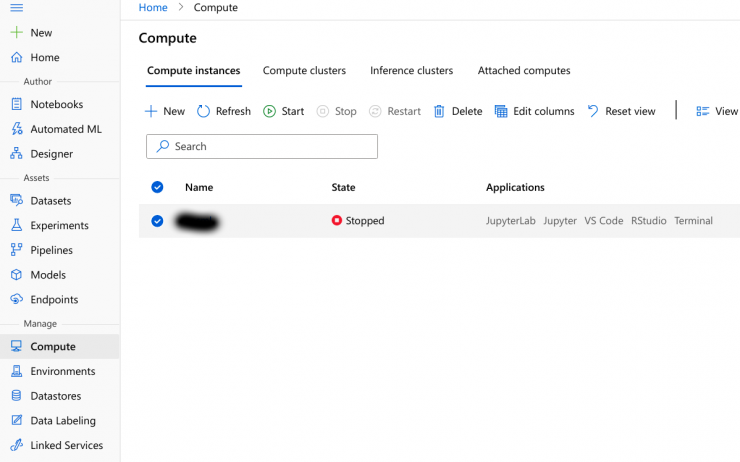This screenshot has width=740, height=462.
Task: Open the Attached computes tab
Action: 524,71
